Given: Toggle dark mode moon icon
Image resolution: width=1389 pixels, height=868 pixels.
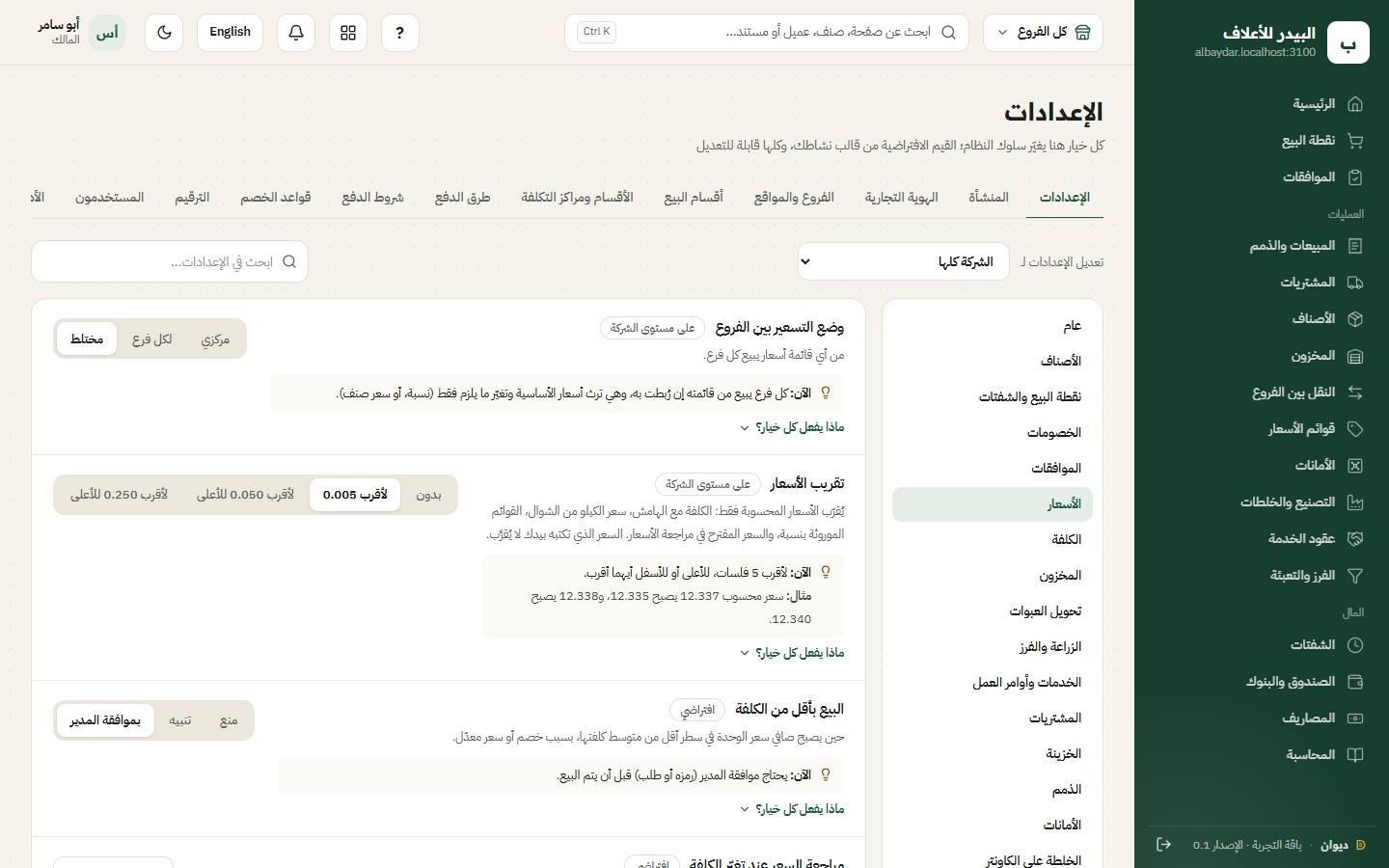Looking at the screenshot, I should coord(164,33).
